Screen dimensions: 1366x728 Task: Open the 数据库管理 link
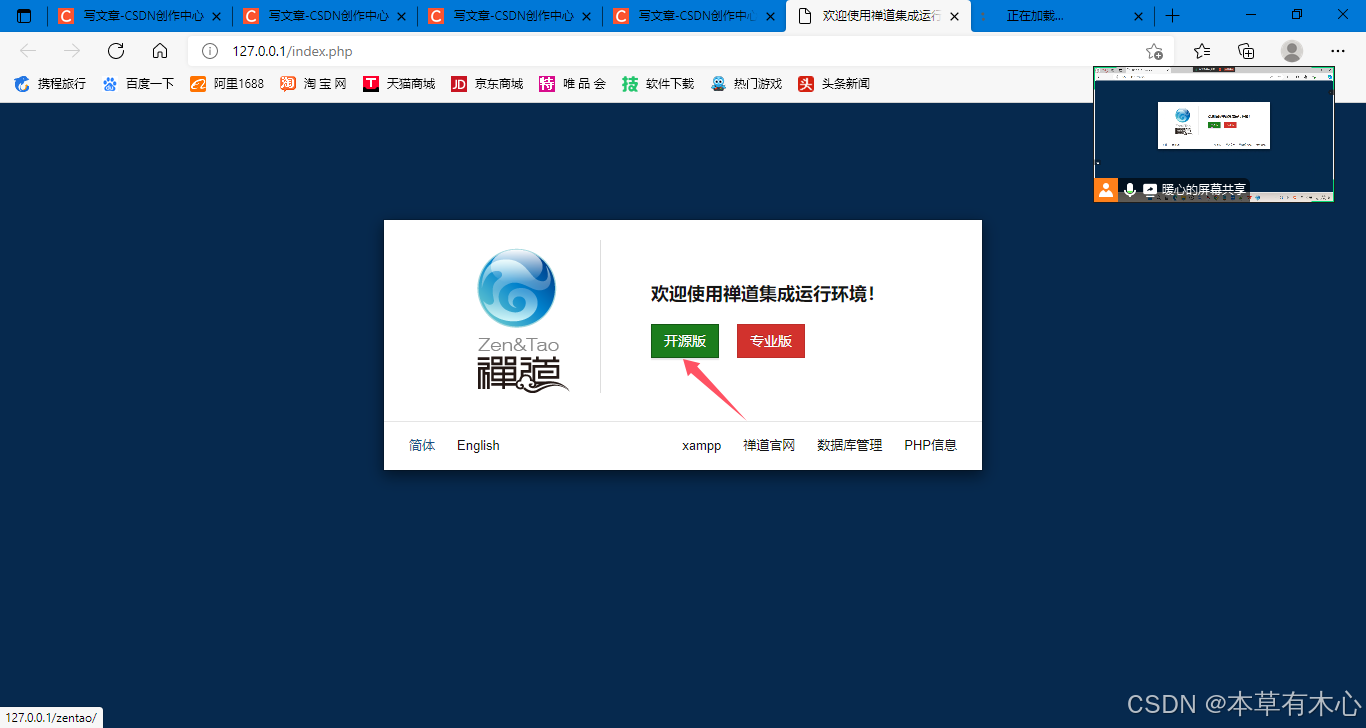[x=850, y=445]
